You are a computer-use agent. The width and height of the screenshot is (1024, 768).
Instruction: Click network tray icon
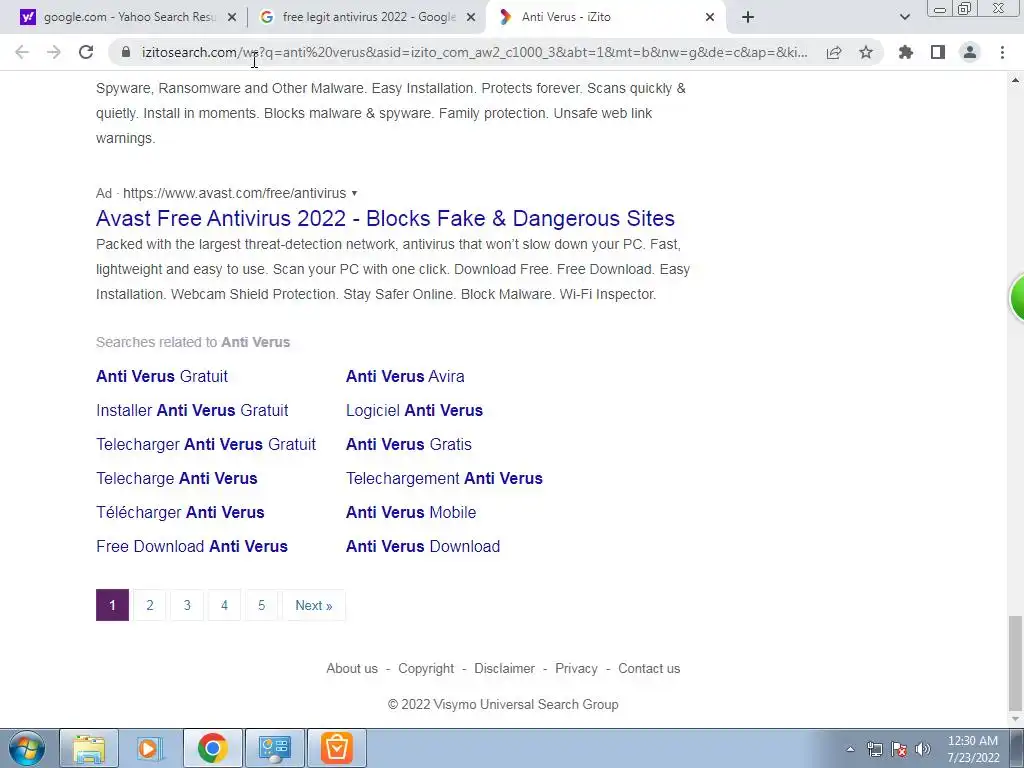point(874,749)
